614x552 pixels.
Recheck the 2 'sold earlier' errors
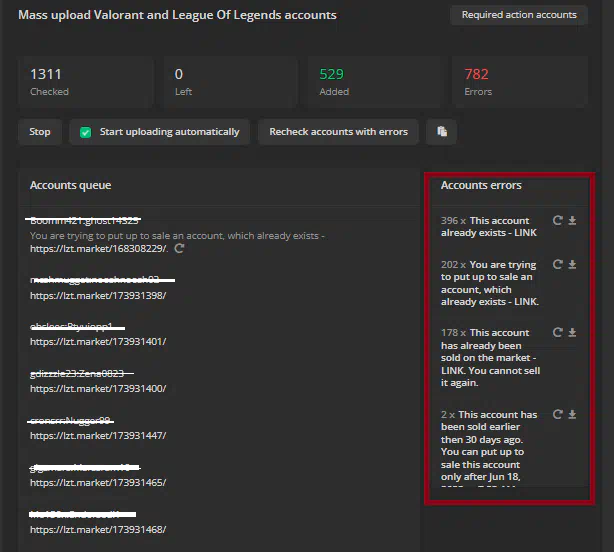click(x=558, y=414)
